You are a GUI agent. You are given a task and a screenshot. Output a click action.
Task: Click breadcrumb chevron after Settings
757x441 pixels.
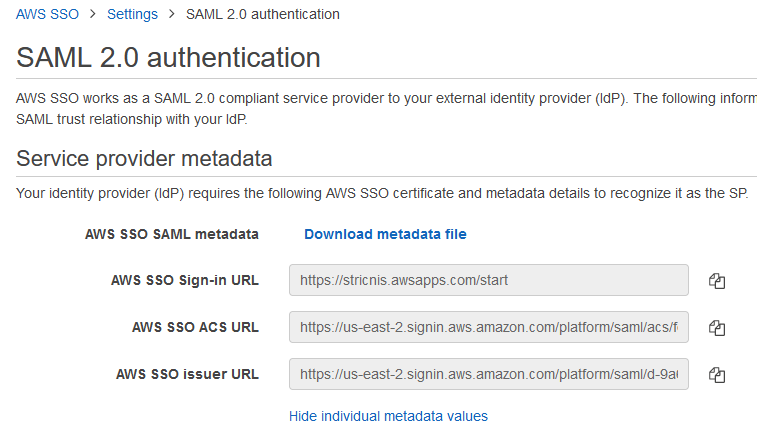[x=173, y=14]
